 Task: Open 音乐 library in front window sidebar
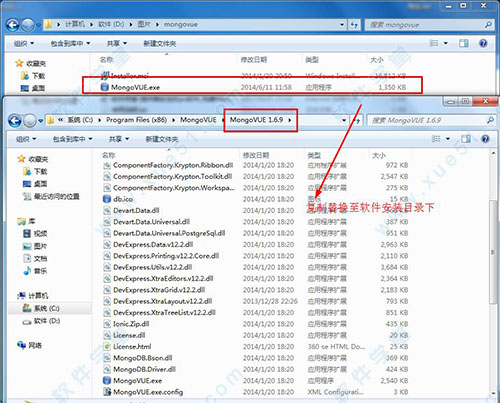(x=35, y=271)
